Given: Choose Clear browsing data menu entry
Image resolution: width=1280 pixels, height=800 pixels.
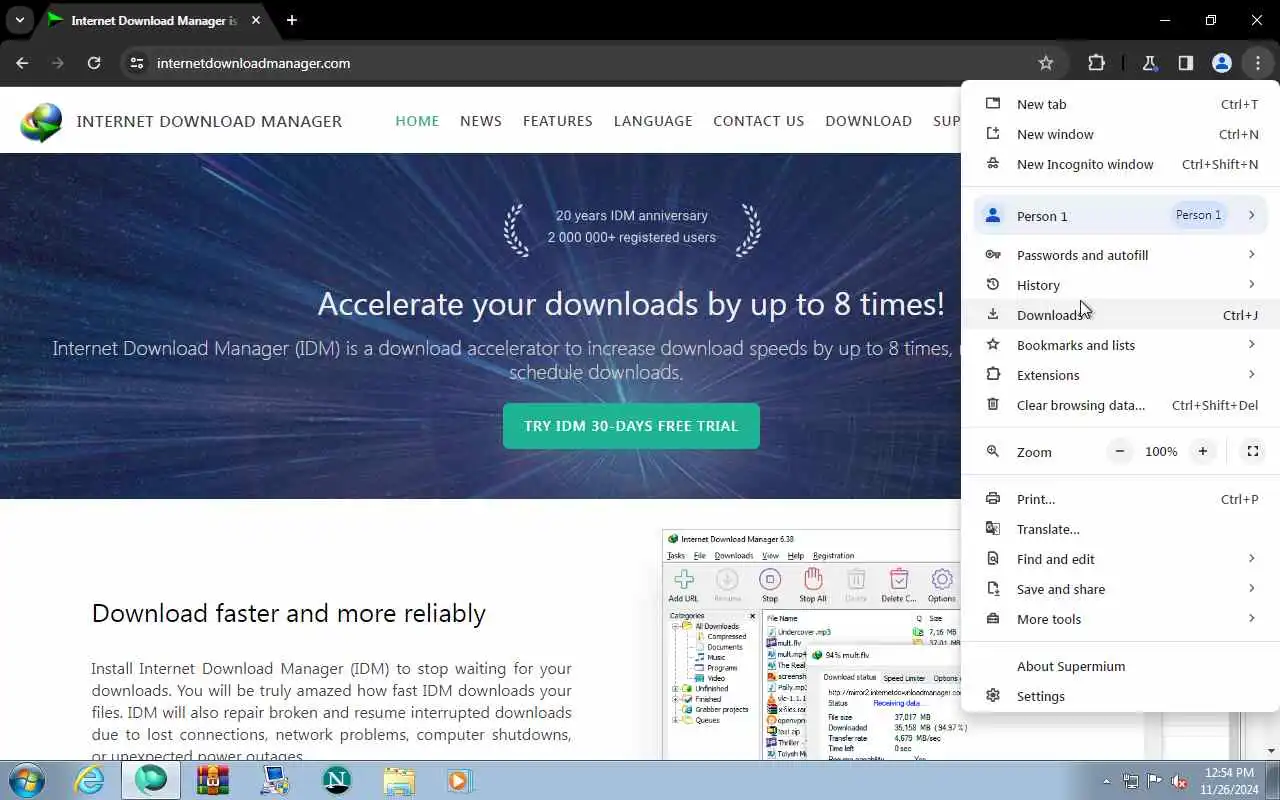Looking at the screenshot, I should click(x=1120, y=405).
